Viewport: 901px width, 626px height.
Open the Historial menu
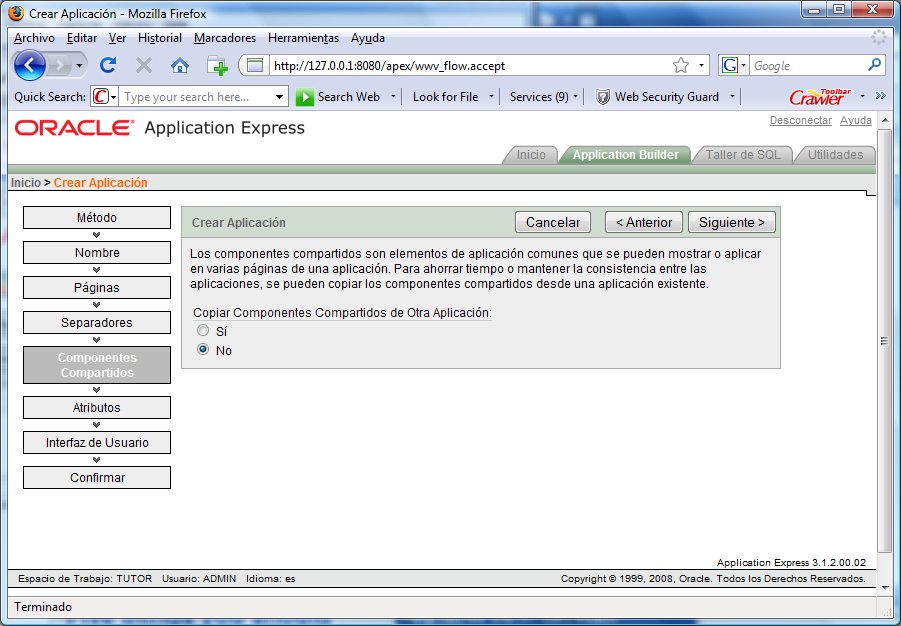tap(160, 38)
